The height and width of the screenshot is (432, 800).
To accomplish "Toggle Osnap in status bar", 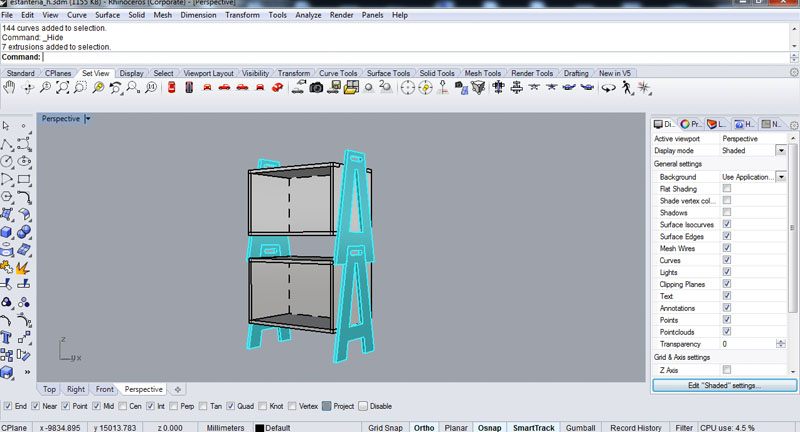I will click(489, 428).
